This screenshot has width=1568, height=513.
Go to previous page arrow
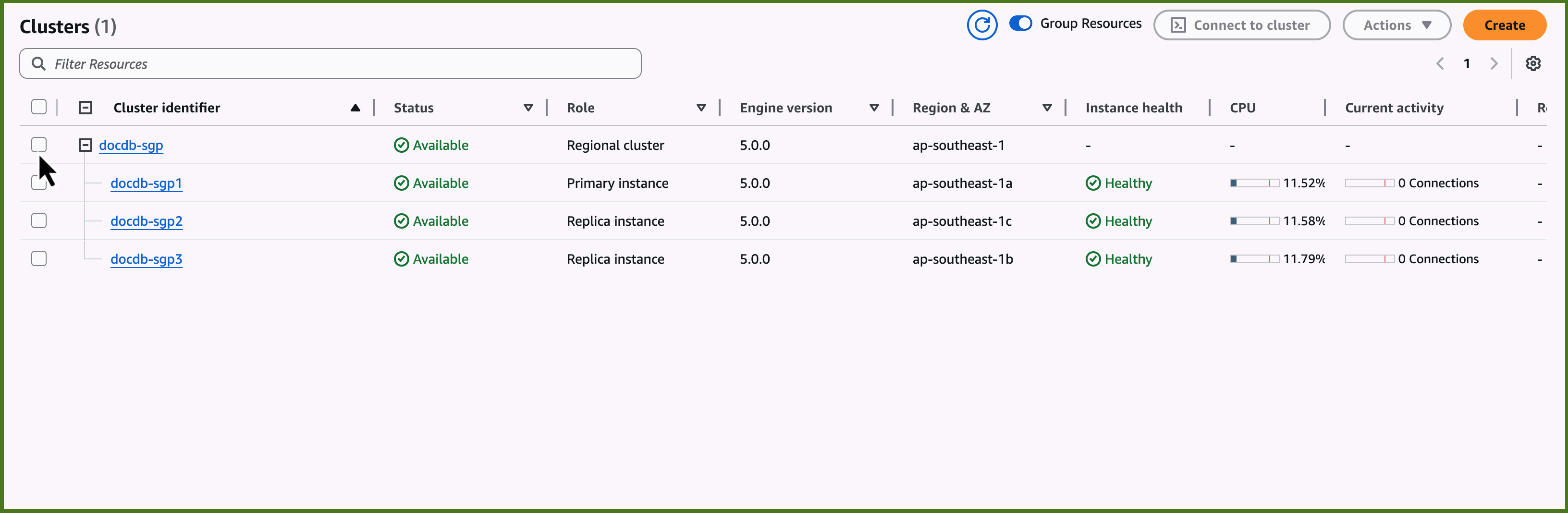point(1440,63)
